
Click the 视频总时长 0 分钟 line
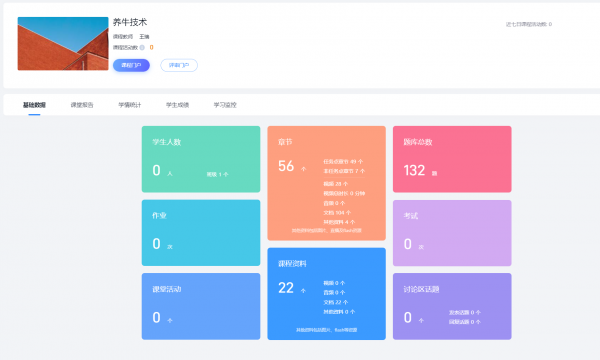point(344,194)
